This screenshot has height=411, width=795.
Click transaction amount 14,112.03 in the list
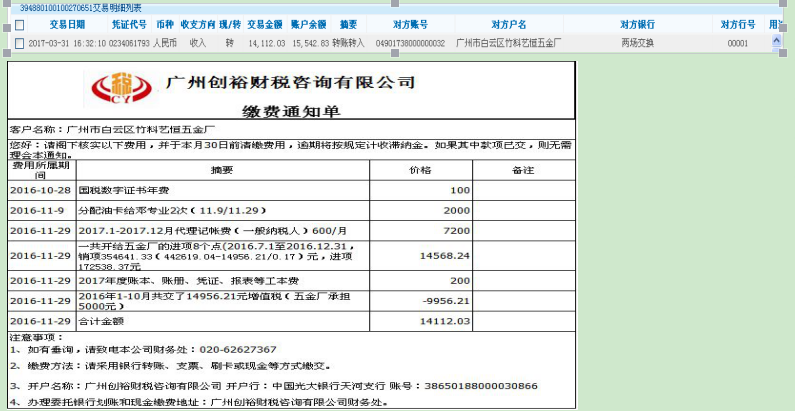[267, 44]
